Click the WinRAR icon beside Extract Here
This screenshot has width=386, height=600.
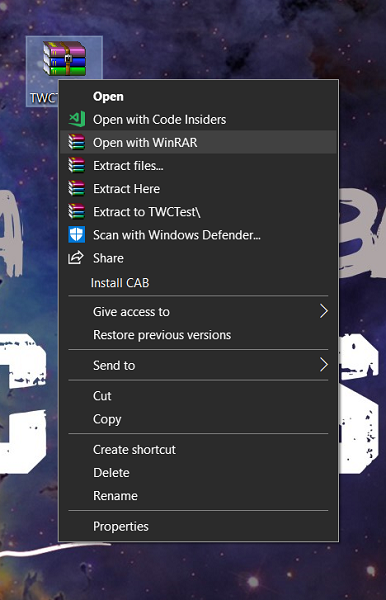[x=77, y=188]
